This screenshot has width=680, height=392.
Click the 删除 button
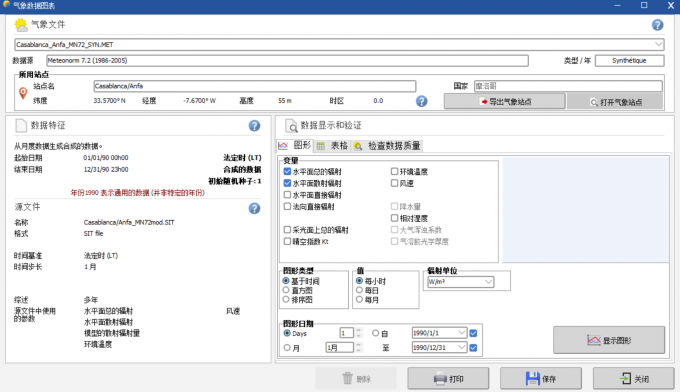356,379
